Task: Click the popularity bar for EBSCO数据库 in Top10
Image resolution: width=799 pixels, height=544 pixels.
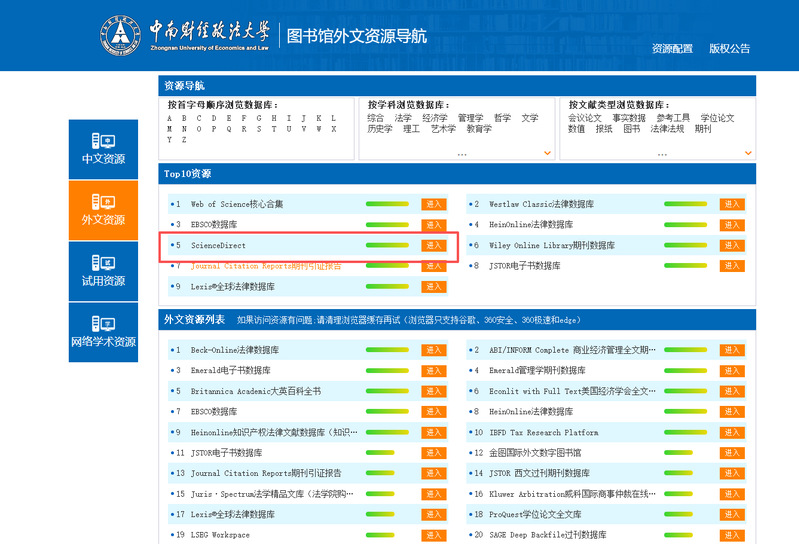Action: [388, 225]
